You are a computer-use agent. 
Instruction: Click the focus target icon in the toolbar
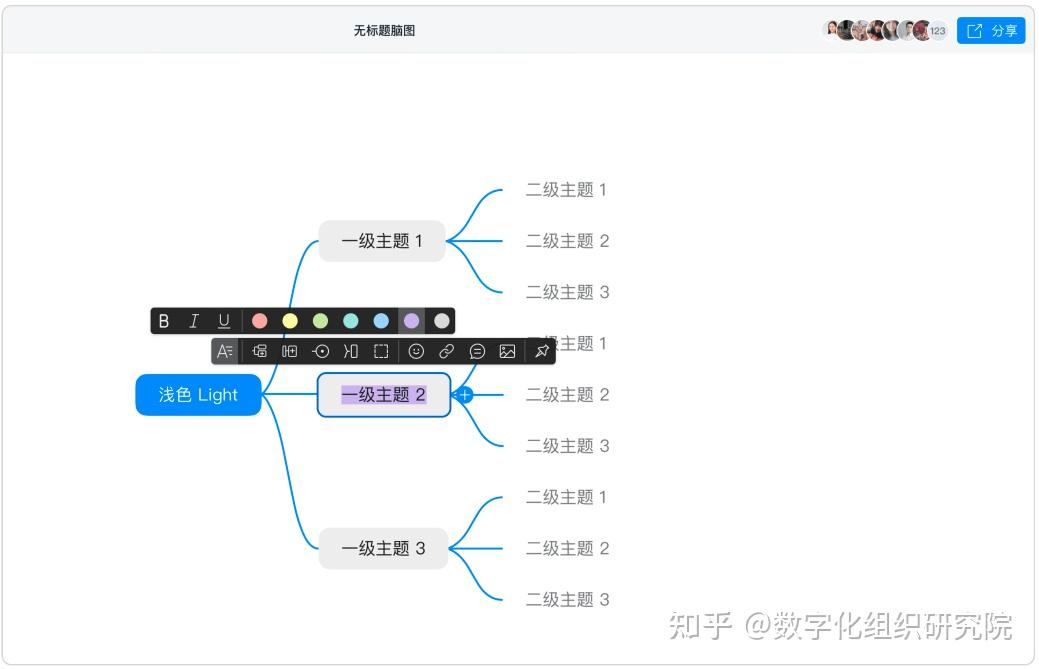(322, 352)
